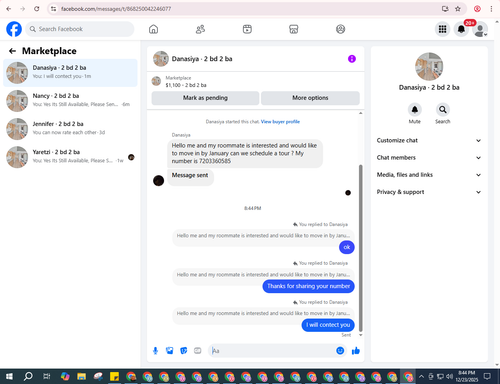Screen dimensions: 500x384
Task: Open the Groups icon in top navigation
Action: coord(340,29)
